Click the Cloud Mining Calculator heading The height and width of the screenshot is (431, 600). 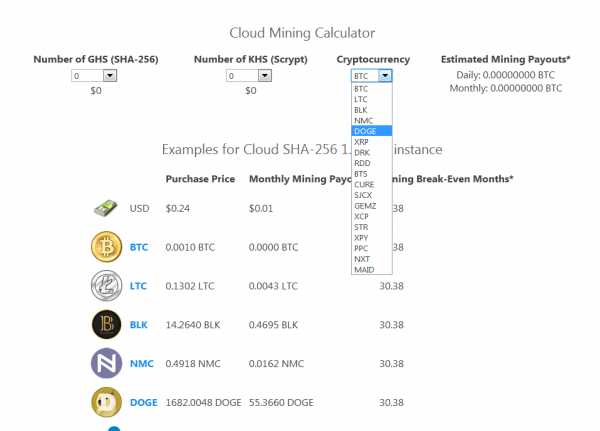302,33
